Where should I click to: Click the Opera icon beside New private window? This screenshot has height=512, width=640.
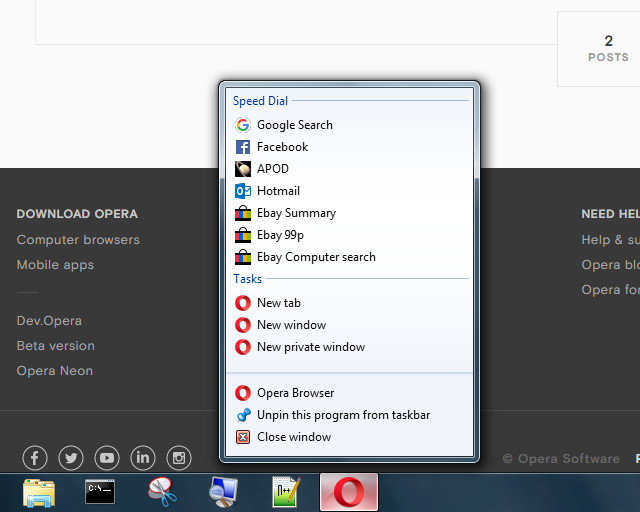[x=243, y=347]
